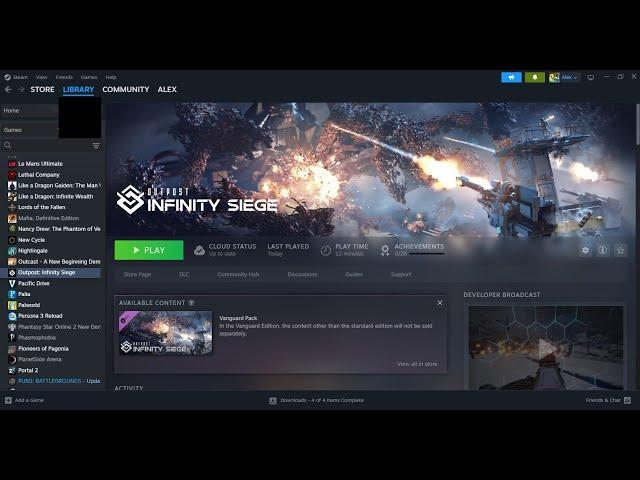The height and width of the screenshot is (480, 640).
Task: Click the Portal 2 game icon
Action: pyautogui.click(x=12, y=371)
